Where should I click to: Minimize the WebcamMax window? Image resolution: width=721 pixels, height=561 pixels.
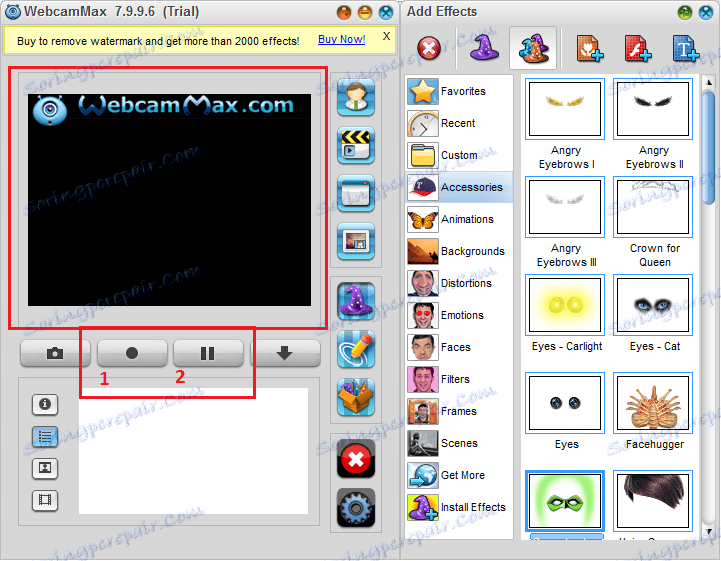365,12
